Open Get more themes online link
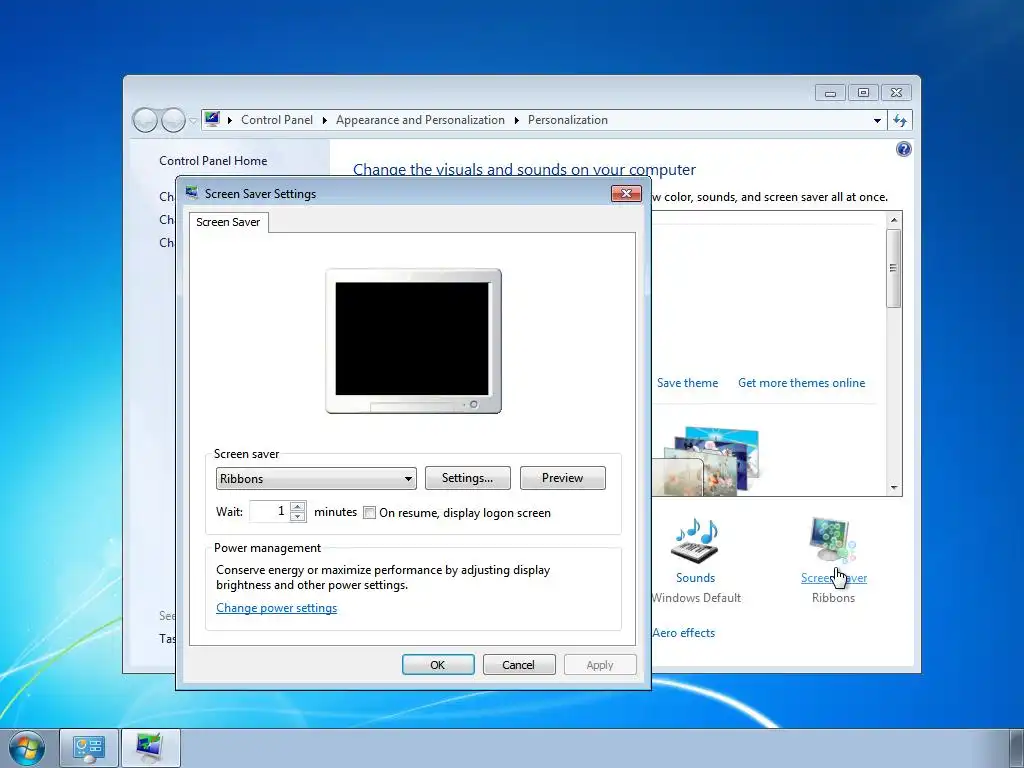This screenshot has height=768, width=1024. (801, 383)
